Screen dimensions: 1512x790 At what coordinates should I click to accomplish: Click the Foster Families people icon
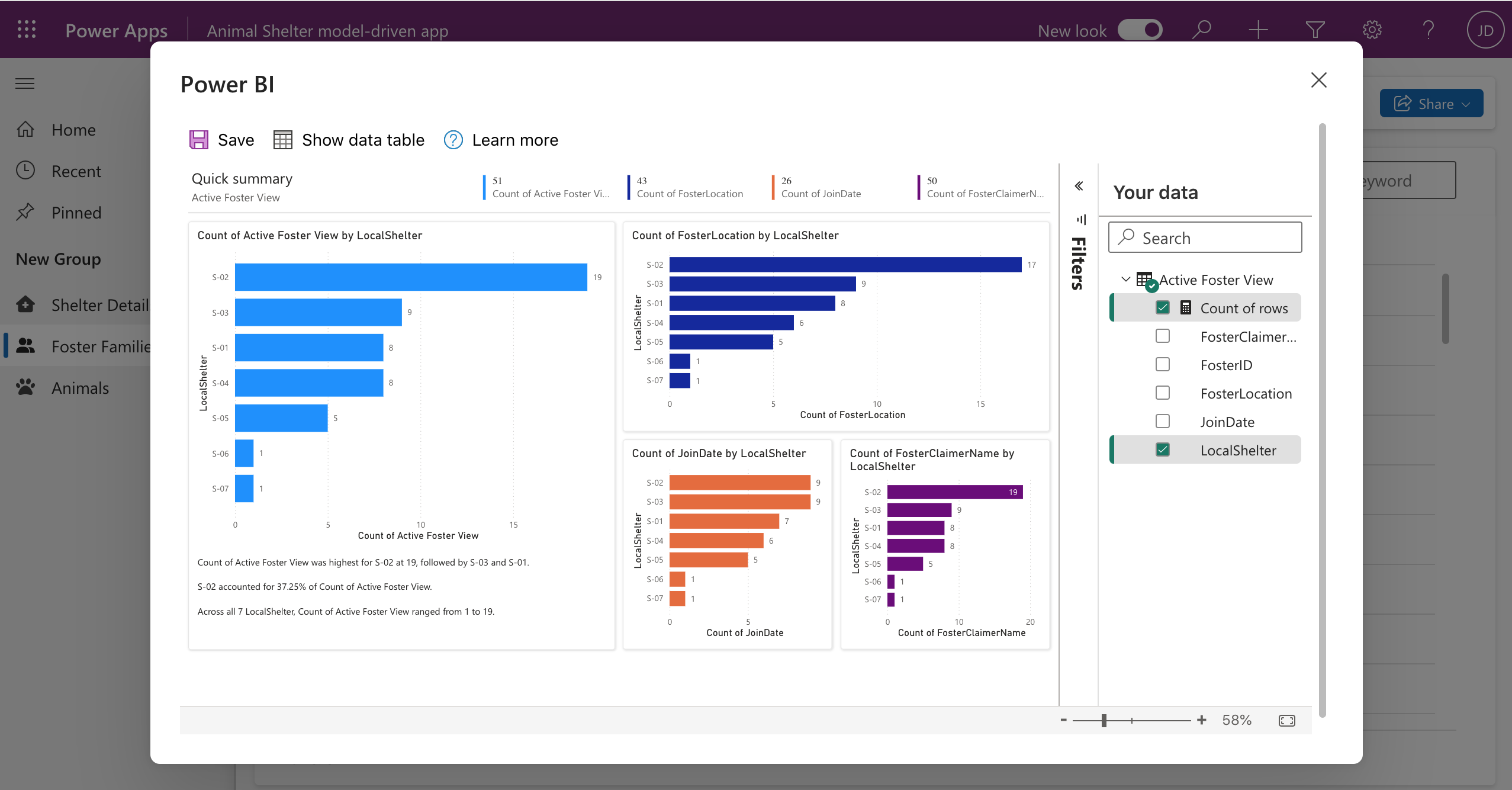25,346
